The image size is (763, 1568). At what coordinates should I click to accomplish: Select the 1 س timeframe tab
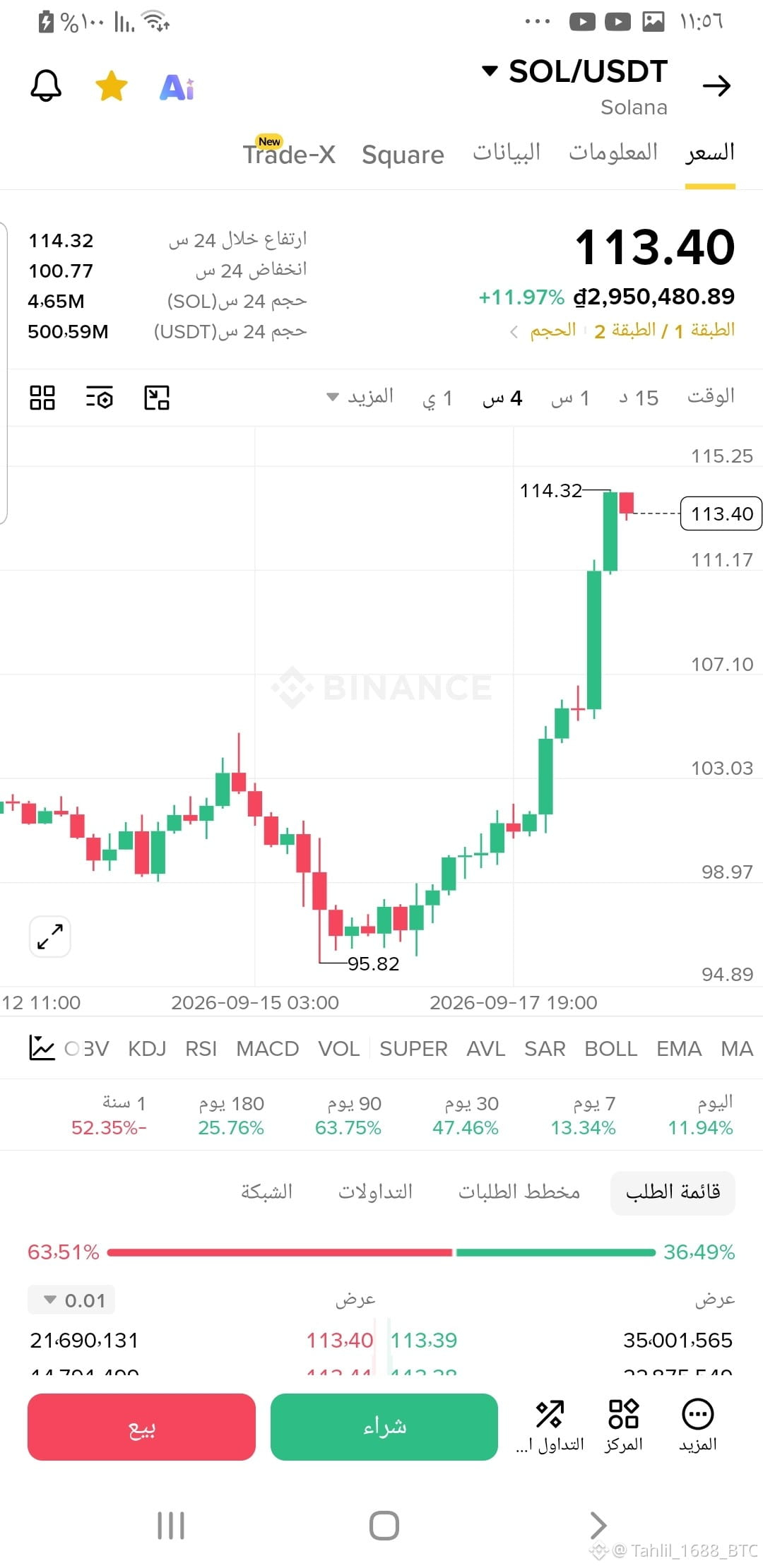[x=570, y=398]
